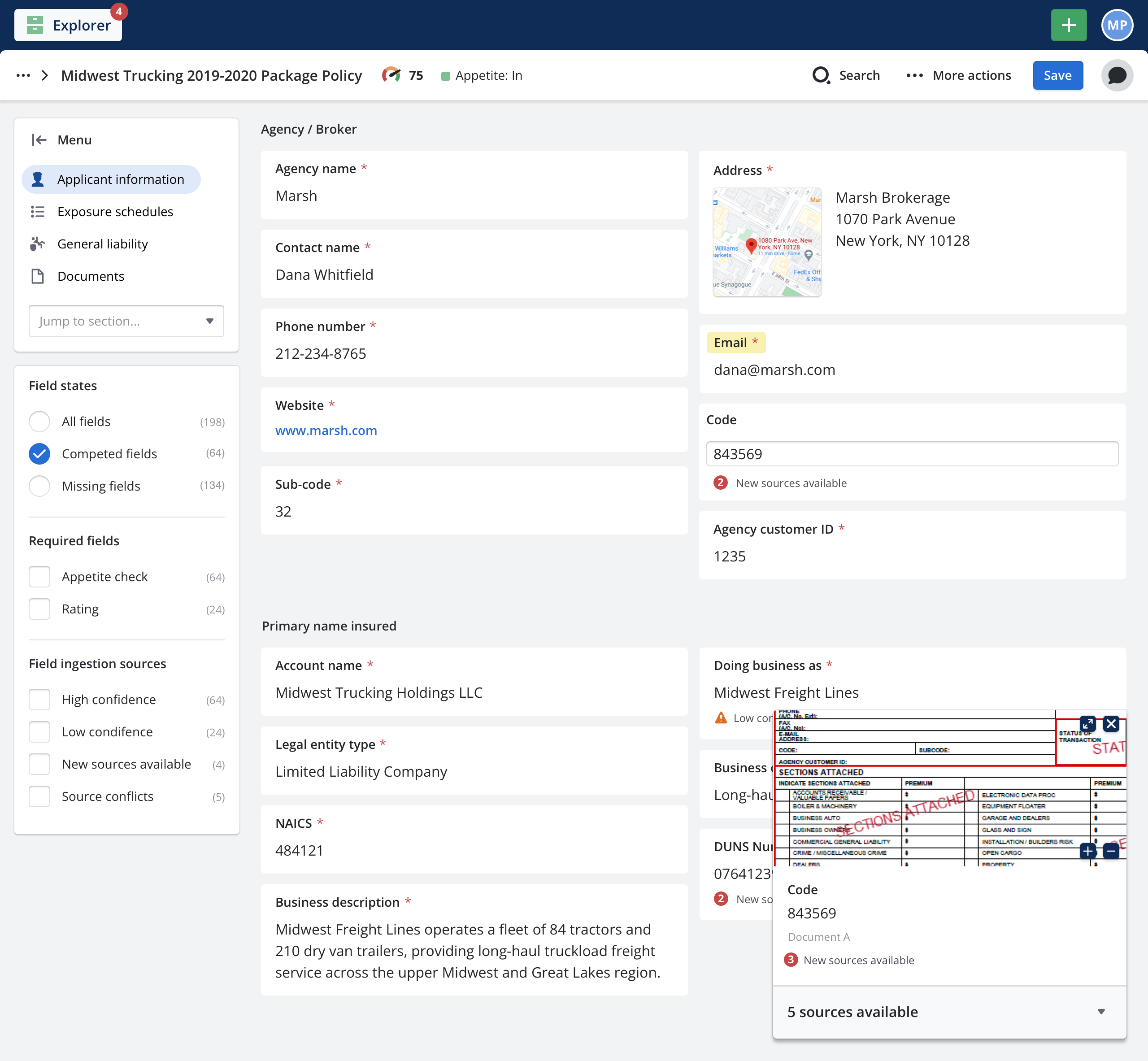Click phone number 212-234-8765
Image resolution: width=1148 pixels, height=1061 pixels.
click(320, 353)
